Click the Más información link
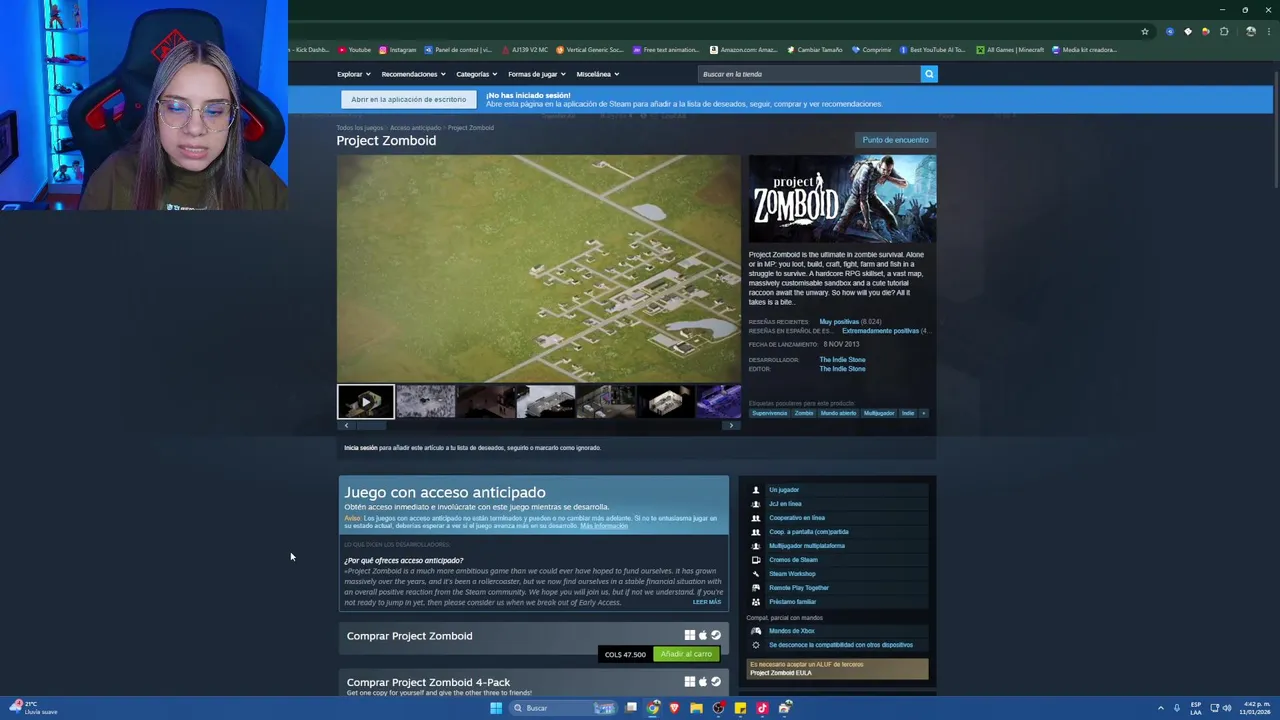This screenshot has width=1280, height=720. coord(604,526)
